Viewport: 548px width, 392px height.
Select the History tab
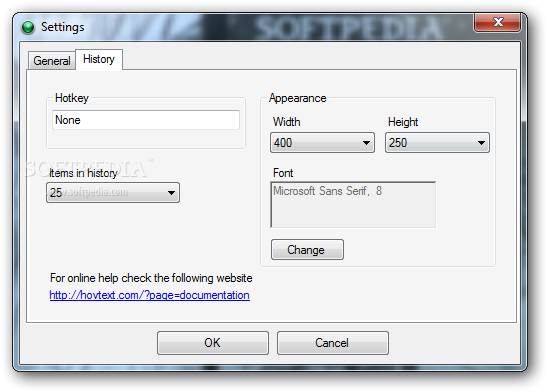[99, 59]
